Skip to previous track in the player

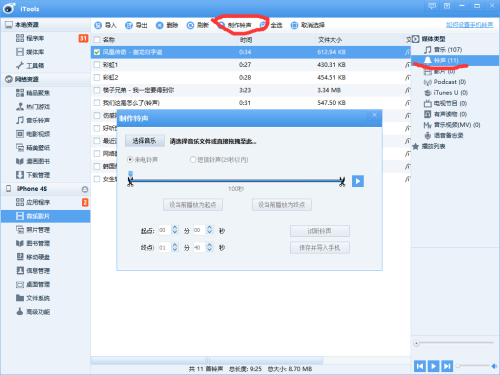point(420,366)
